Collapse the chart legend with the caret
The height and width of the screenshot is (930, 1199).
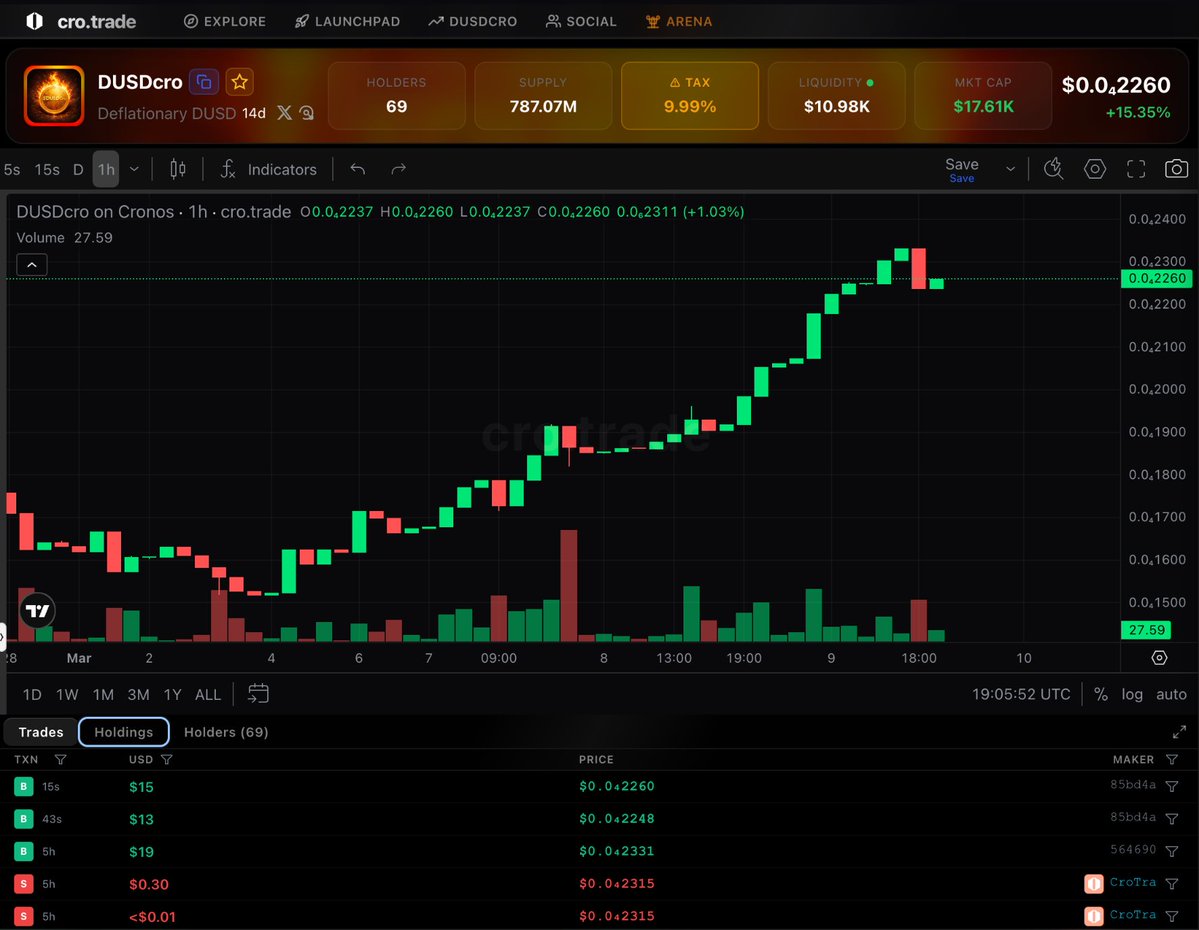(32, 265)
